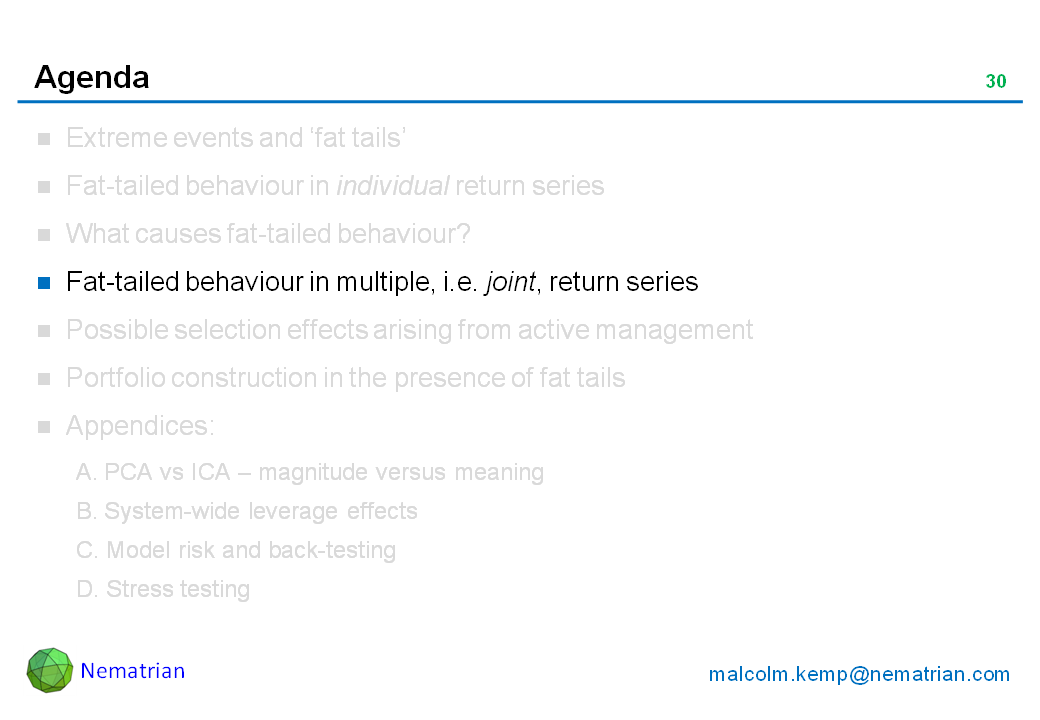
Task: Click the blue bullet beside the highlighted item
Action: pyautogui.click(x=44, y=283)
